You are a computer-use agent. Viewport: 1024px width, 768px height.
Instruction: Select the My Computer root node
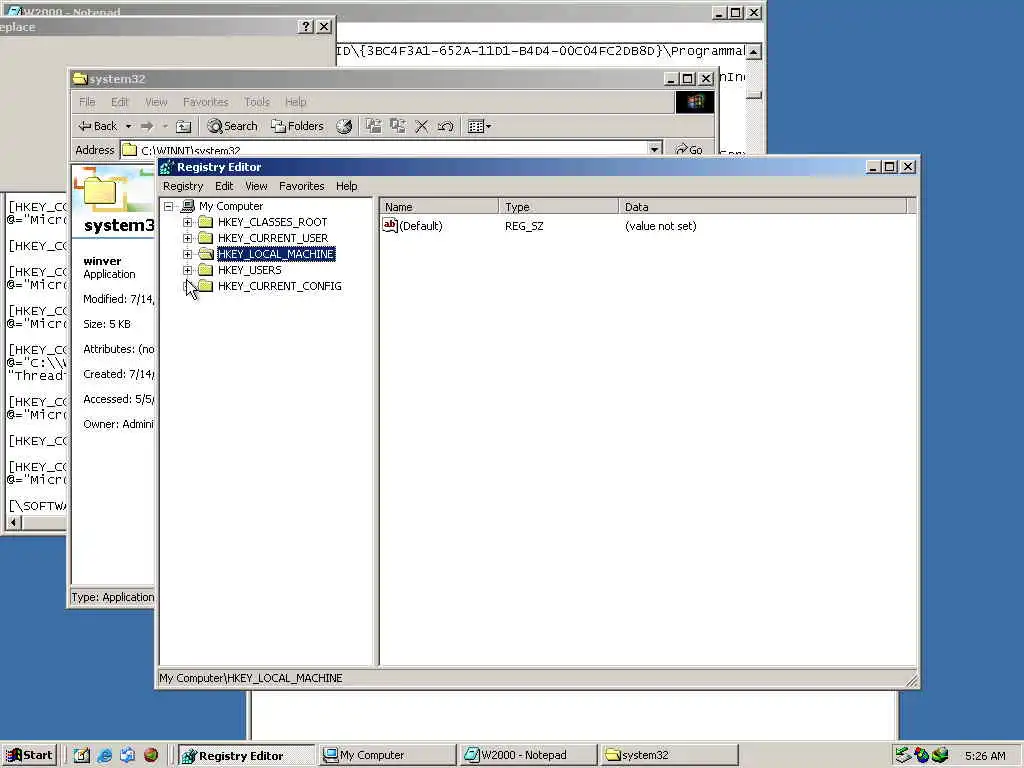(x=231, y=206)
